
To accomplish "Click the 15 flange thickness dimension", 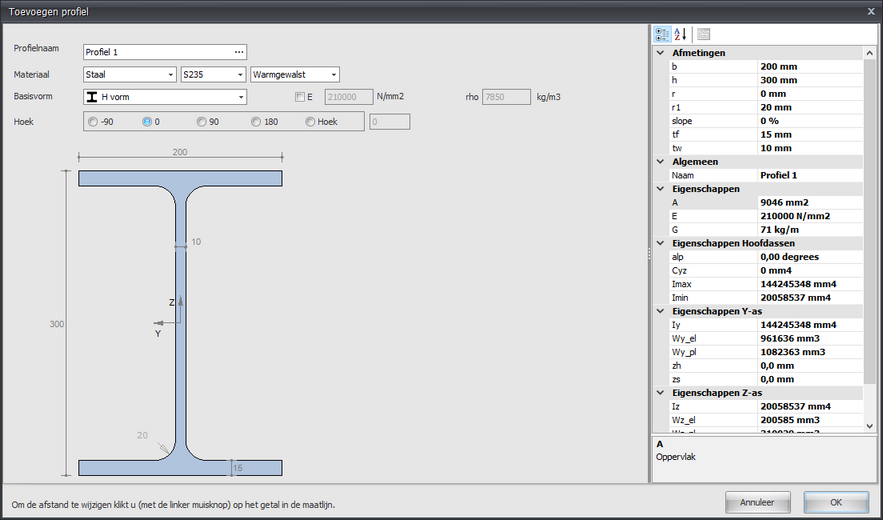I will [x=237, y=468].
